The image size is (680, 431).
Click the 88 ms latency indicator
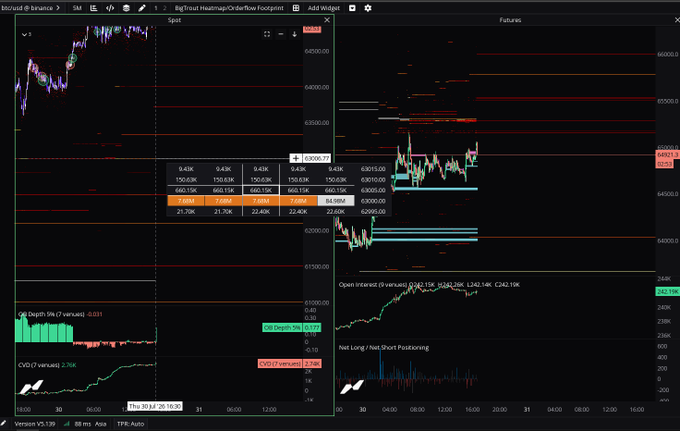[78, 424]
